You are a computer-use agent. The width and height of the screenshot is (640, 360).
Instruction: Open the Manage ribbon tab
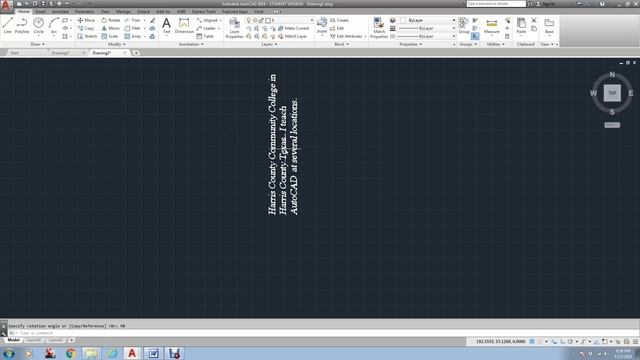coord(123,11)
